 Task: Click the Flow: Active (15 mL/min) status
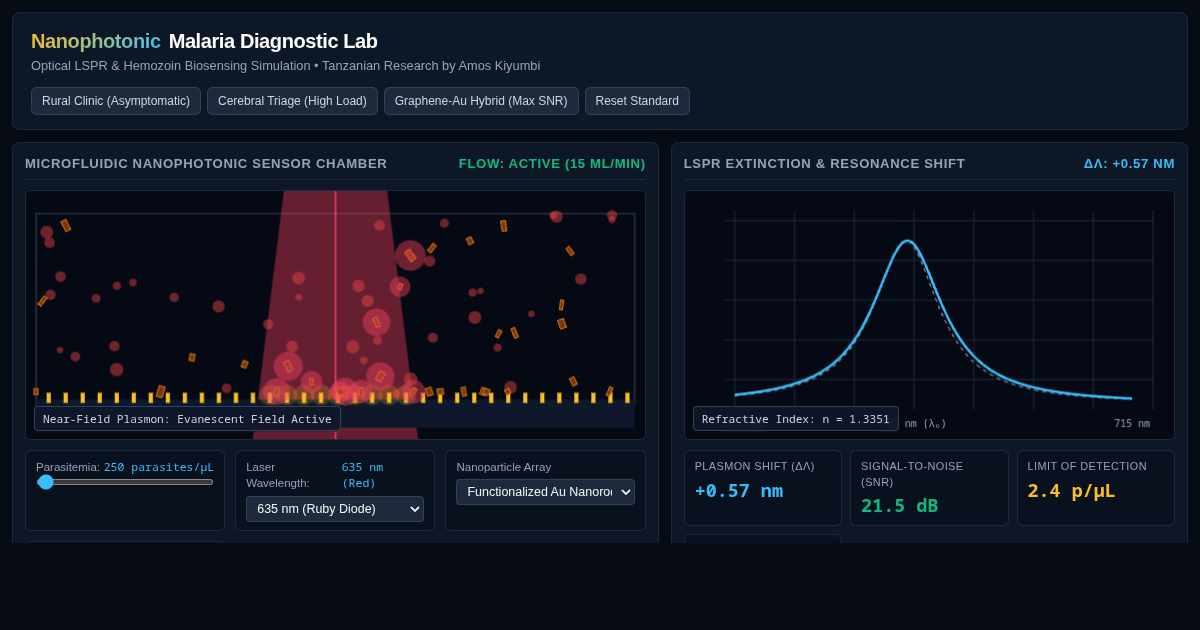[552, 164]
